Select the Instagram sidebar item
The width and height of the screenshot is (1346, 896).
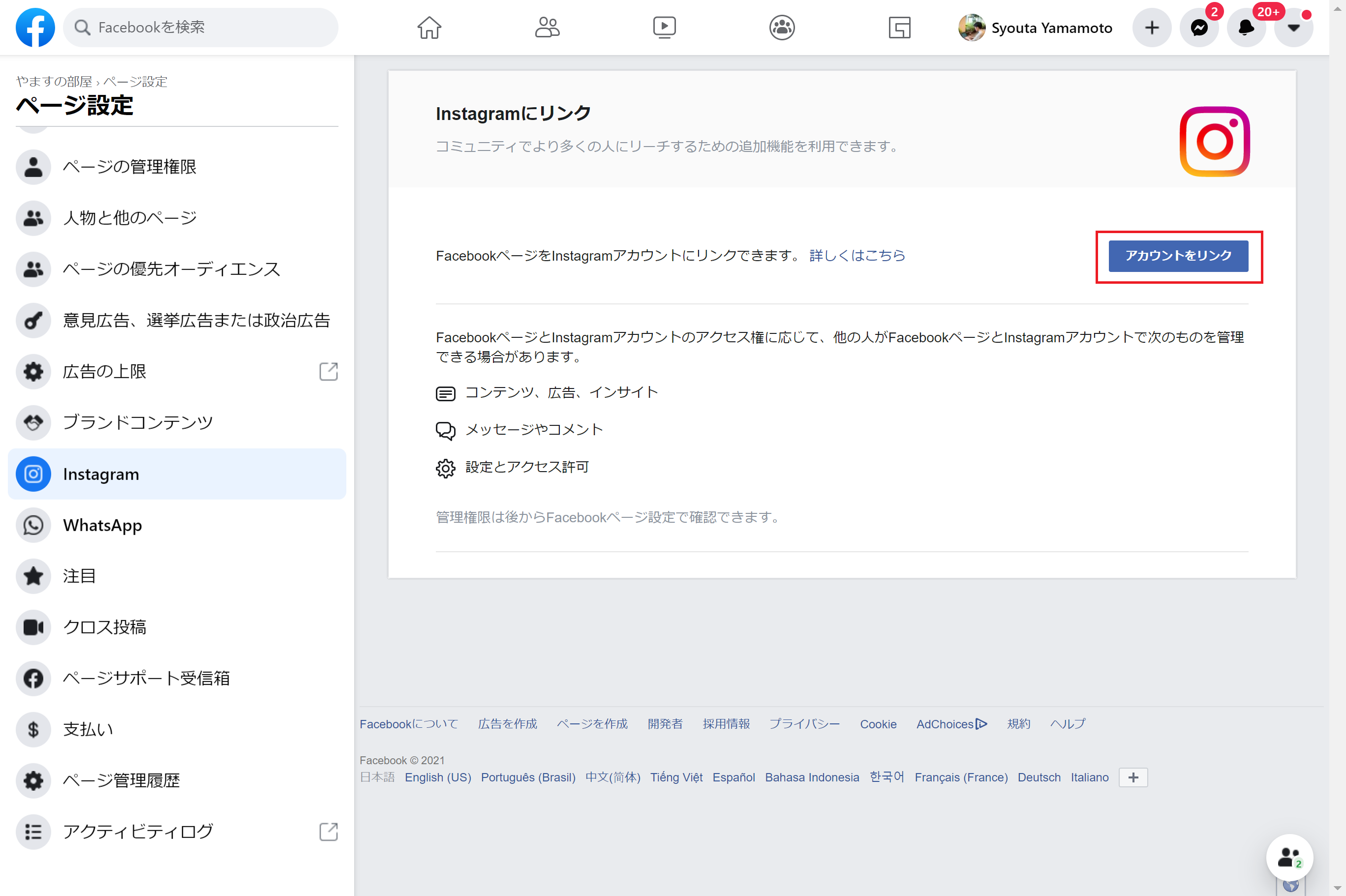pos(177,474)
